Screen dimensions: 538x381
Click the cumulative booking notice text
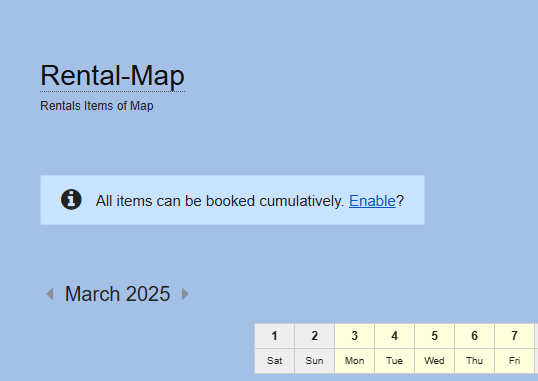tap(220, 201)
